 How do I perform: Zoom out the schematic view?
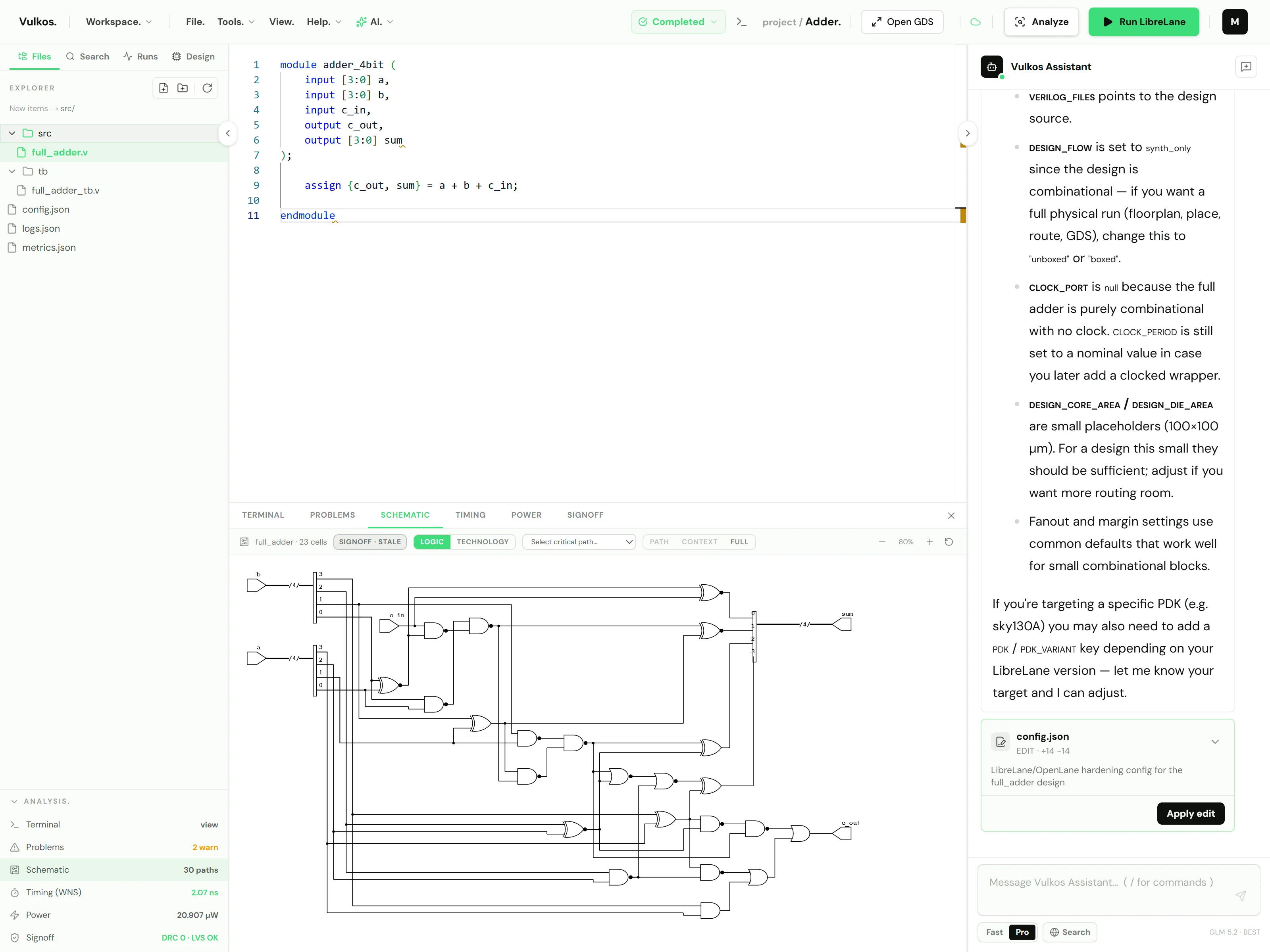click(882, 542)
